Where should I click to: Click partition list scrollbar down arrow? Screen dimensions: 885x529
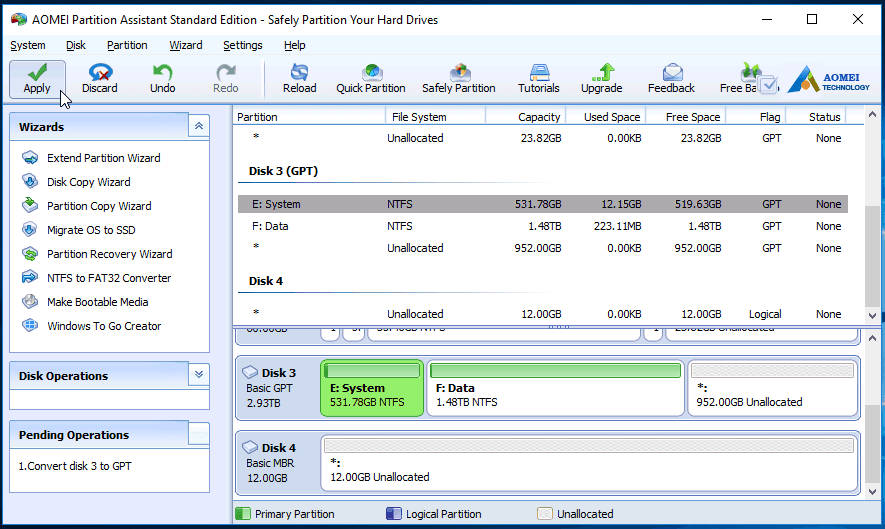pos(872,316)
